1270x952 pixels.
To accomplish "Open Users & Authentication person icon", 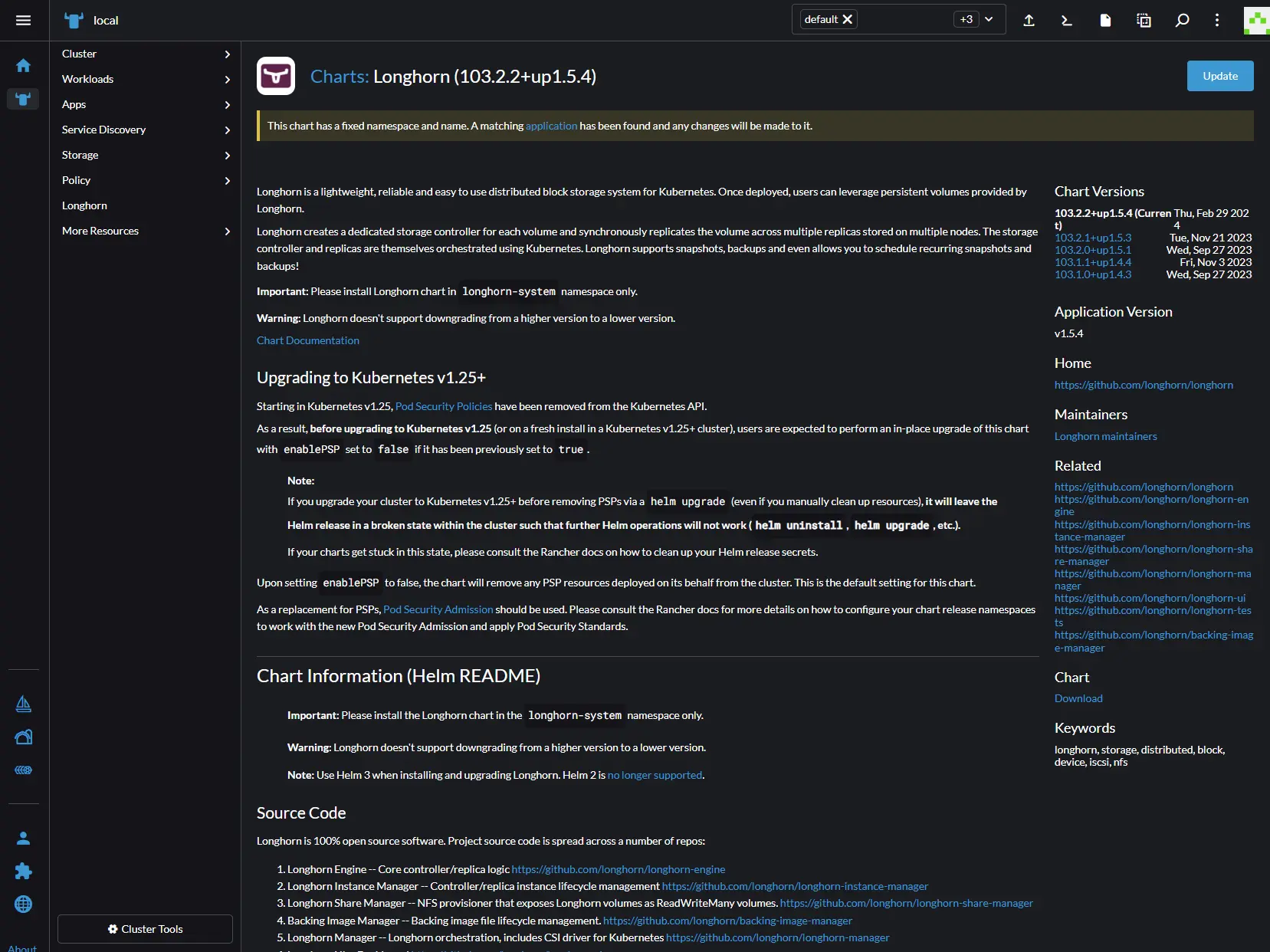I will (23, 838).
